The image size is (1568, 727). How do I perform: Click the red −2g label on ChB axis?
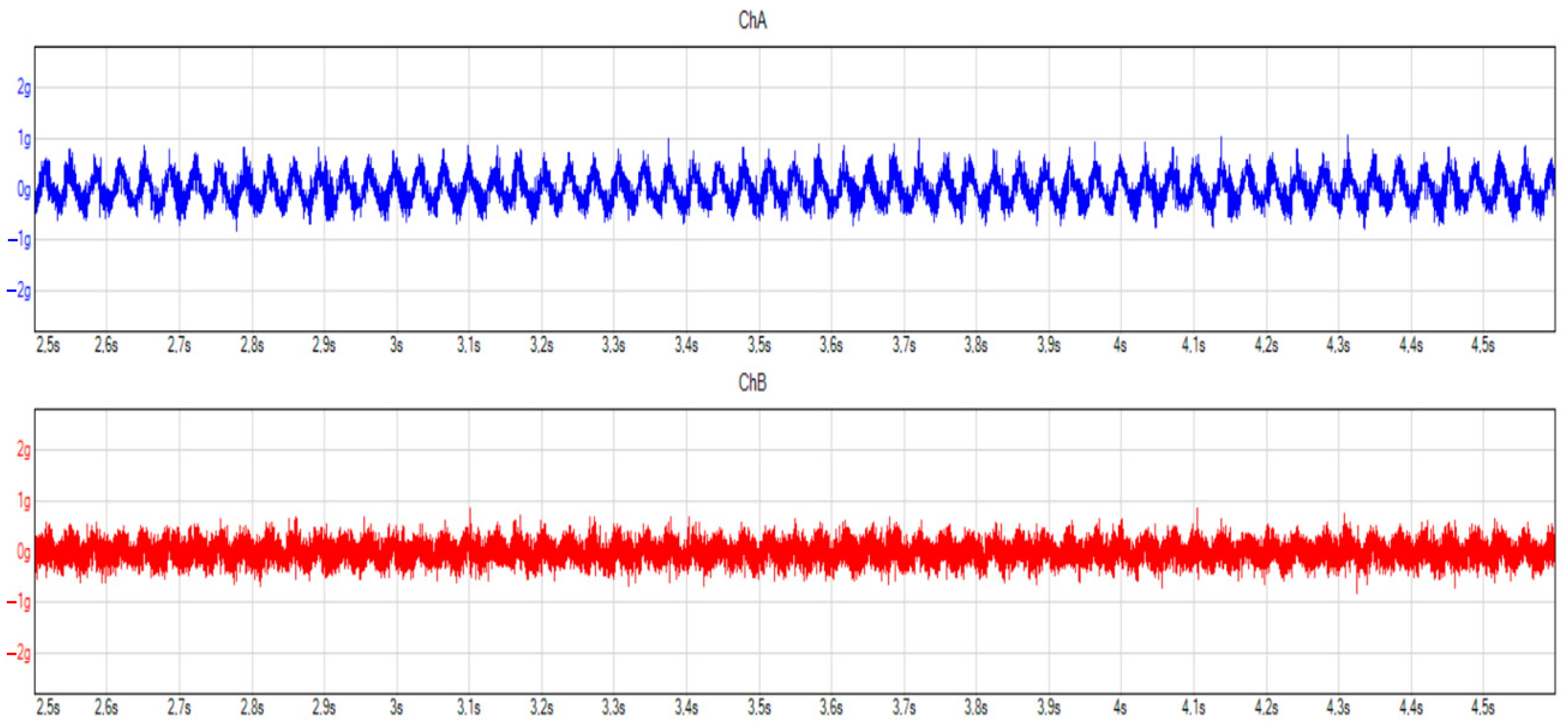[x=19, y=654]
